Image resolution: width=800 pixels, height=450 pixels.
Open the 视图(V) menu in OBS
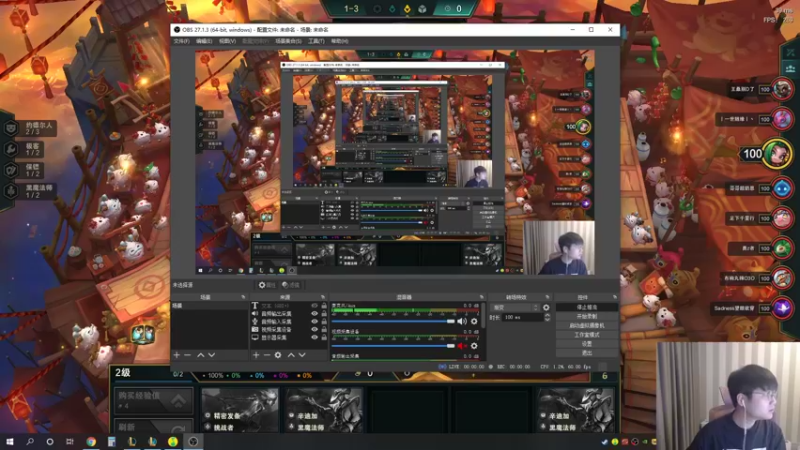tap(227, 41)
